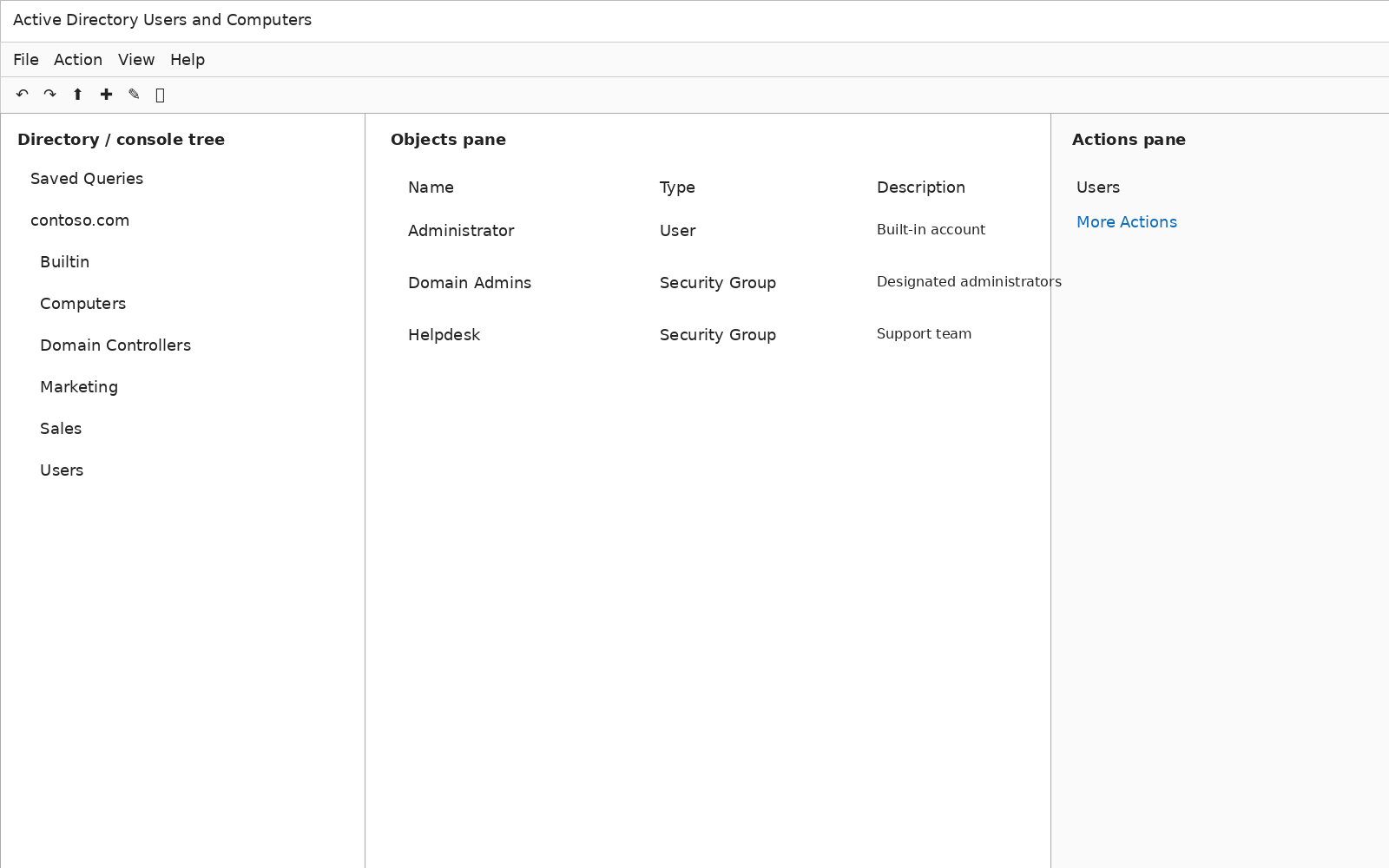Open the Help menu
The image size is (1389, 868).
pos(188,60)
